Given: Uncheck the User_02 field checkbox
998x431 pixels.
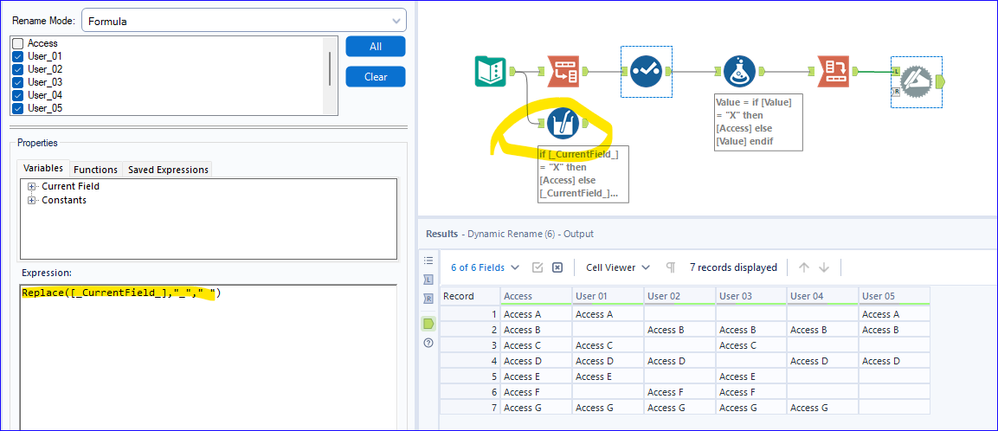Looking at the screenshot, I should (x=18, y=69).
